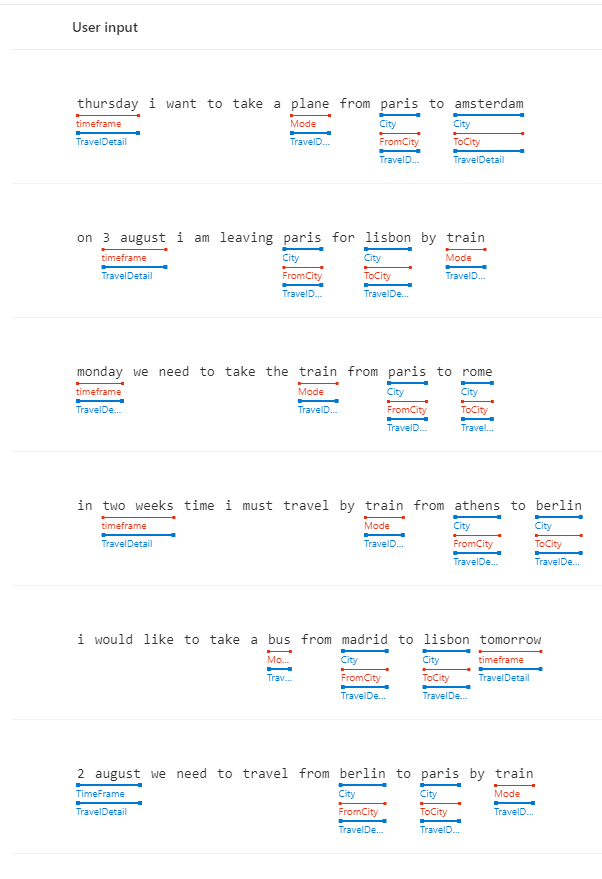Select the City label under berlin in fourth utterance
Viewport: 602px width, 879px height.
[543, 526]
